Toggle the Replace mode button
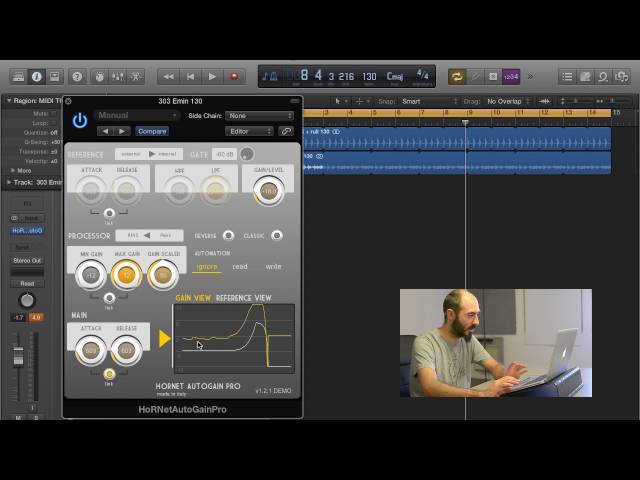Viewport: 640px width, 480px height. [475, 76]
